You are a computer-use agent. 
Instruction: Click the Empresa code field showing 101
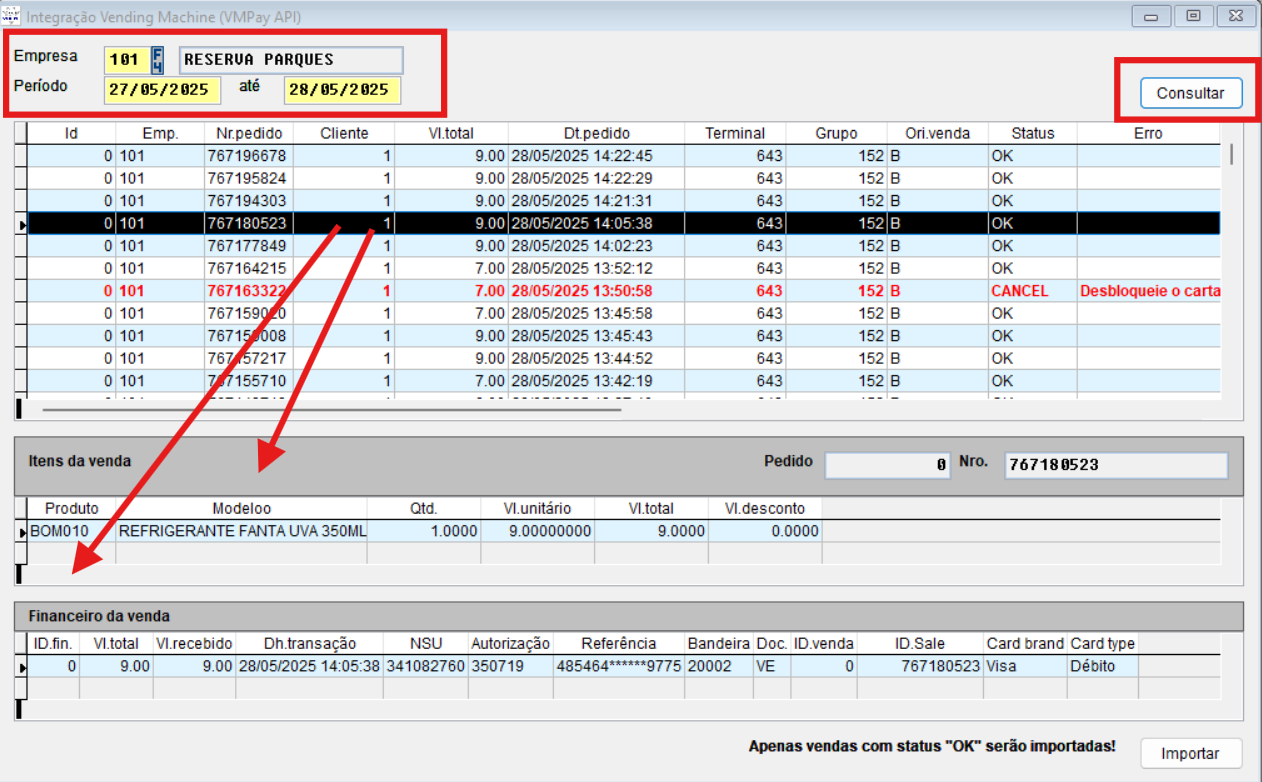click(126, 60)
